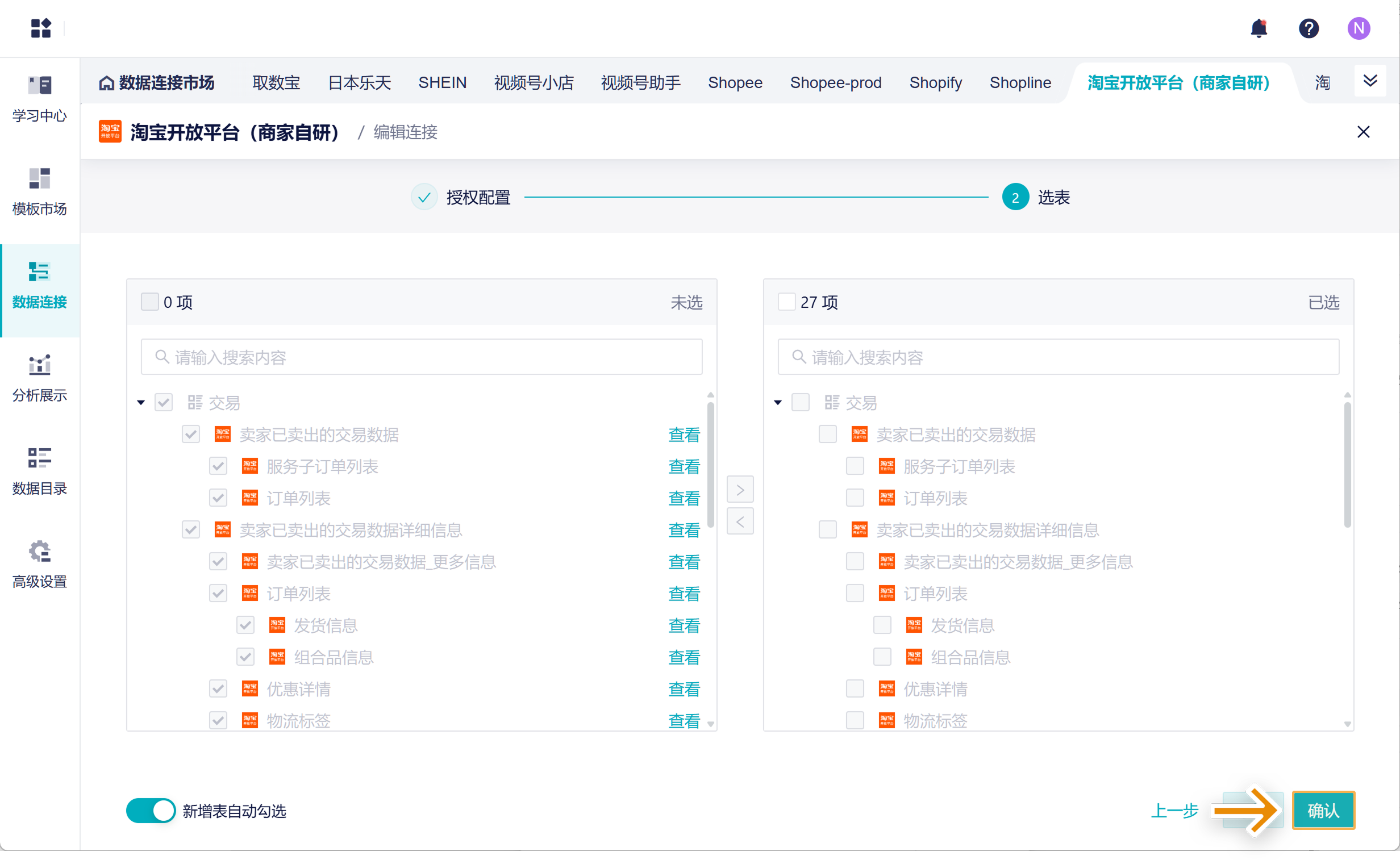
Task: Click the 交易 category icon in 已选 list
Action: (x=832, y=403)
